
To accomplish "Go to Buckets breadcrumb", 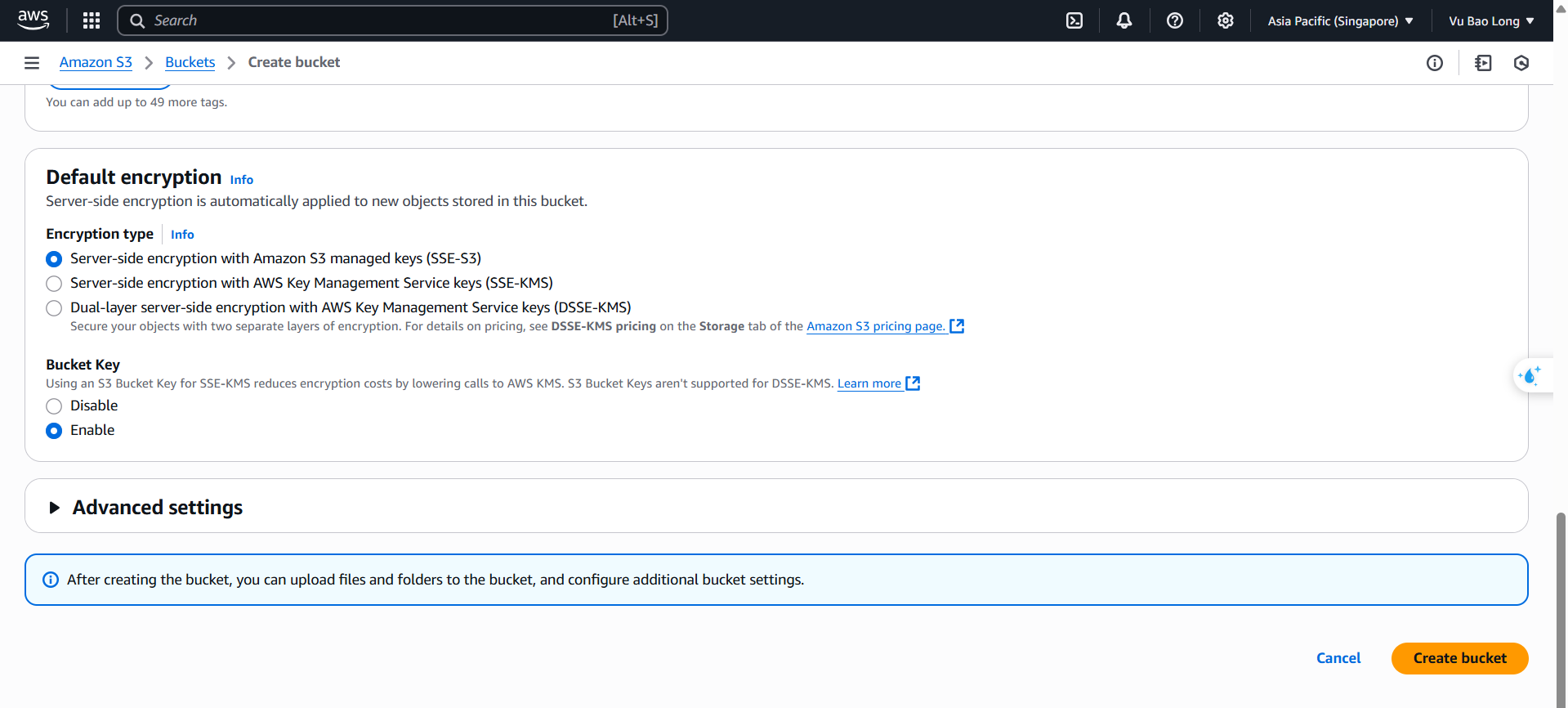I will click(190, 62).
